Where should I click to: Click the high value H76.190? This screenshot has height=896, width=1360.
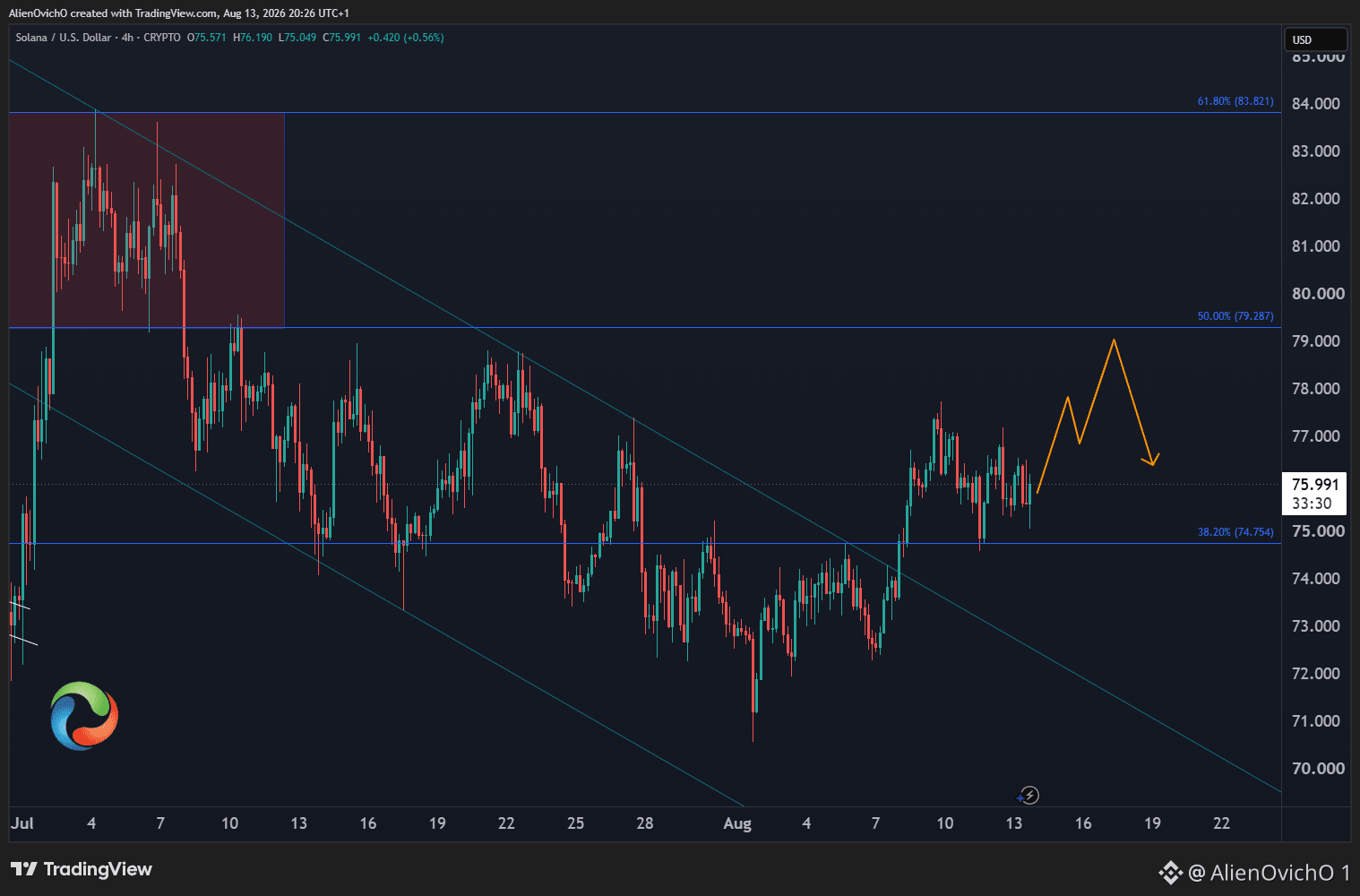(x=252, y=38)
